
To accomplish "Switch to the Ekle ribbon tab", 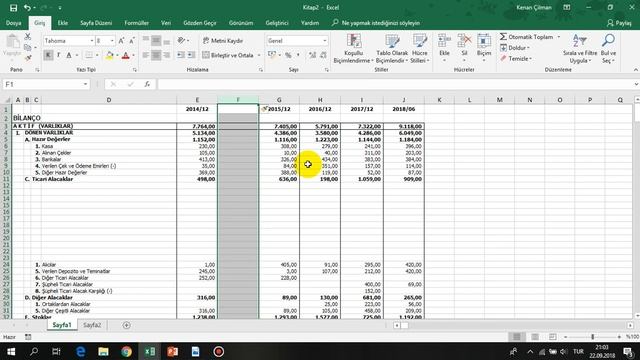I will pyautogui.click(x=62, y=23).
